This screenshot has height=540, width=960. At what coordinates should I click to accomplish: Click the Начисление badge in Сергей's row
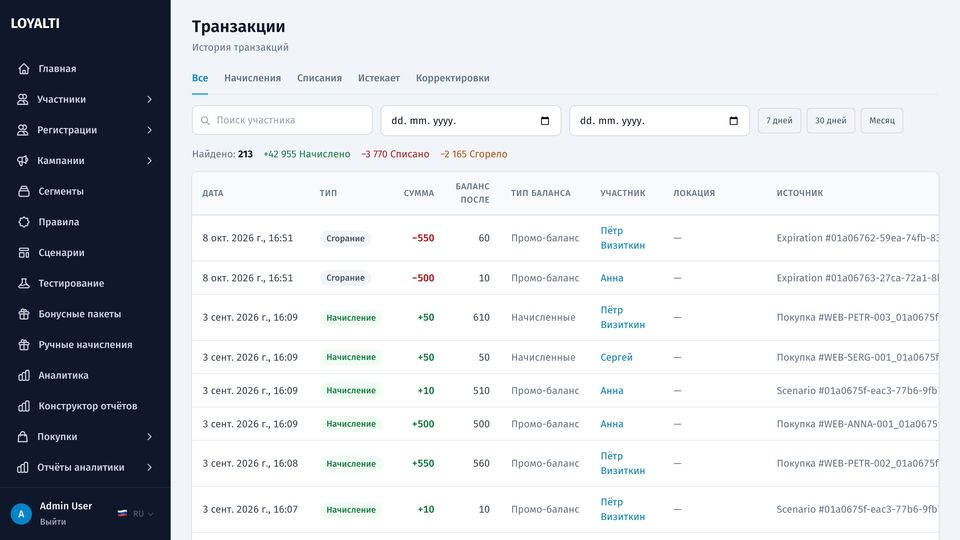coord(351,357)
